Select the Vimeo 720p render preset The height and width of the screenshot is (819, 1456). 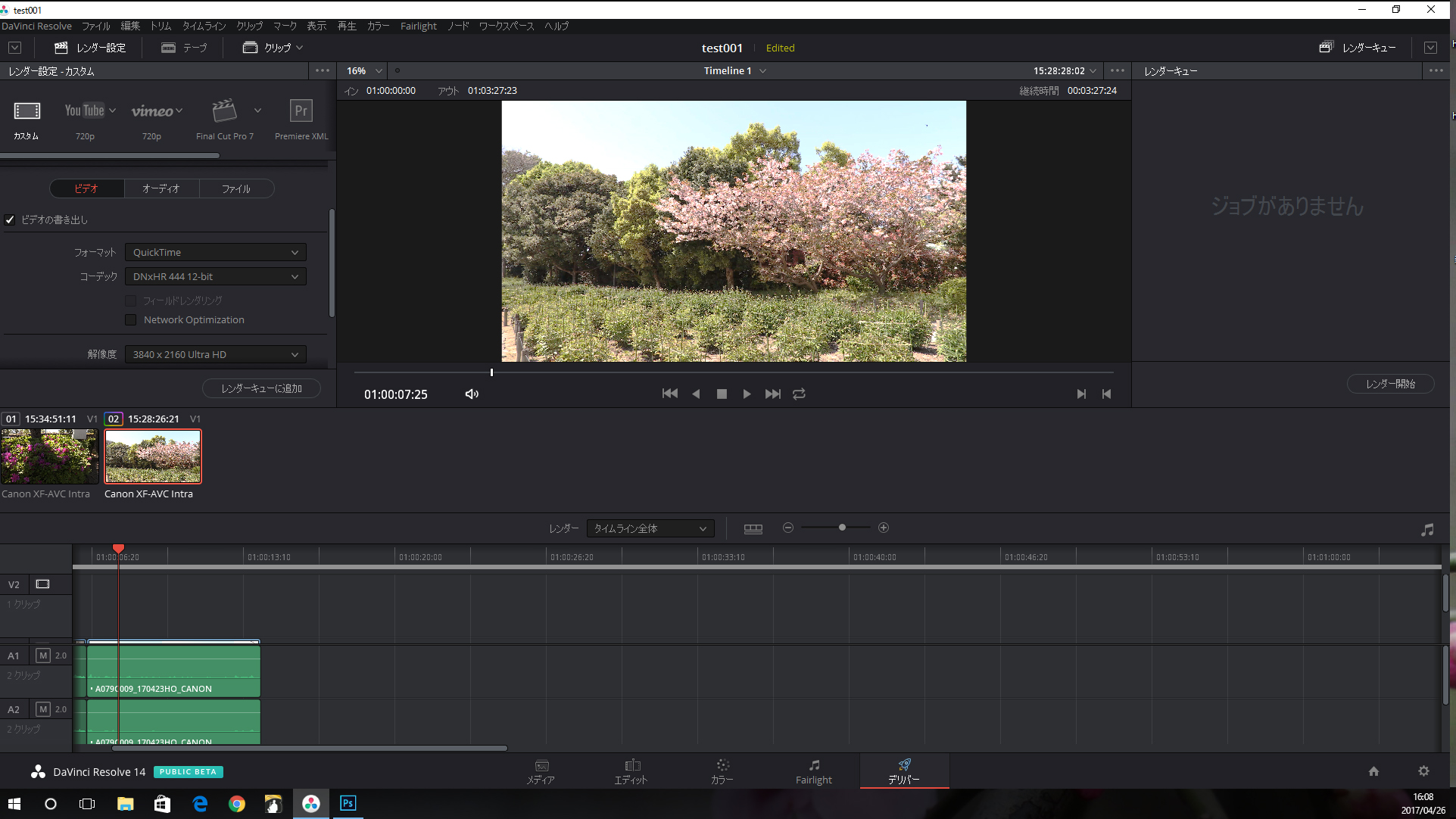pyautogui.click(x=152, y=111)
